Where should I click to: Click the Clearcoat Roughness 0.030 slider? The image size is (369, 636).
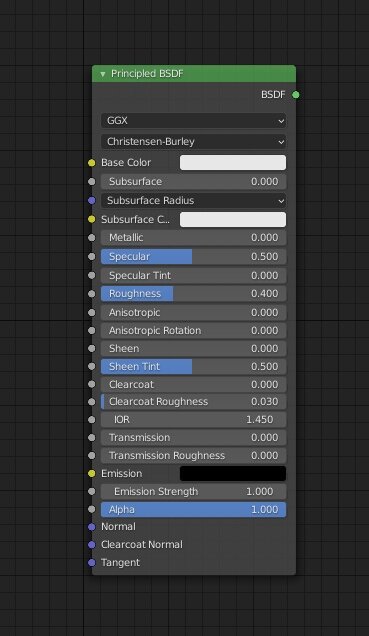point(193,402)
